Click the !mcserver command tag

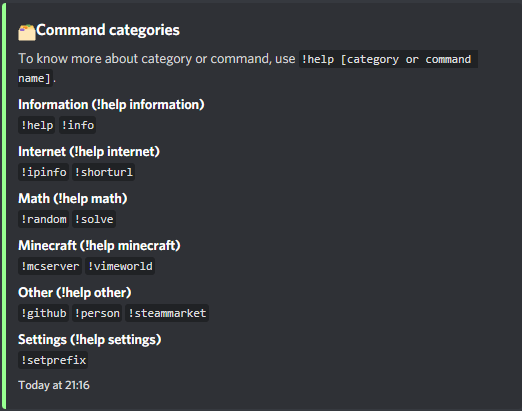(x=50, y=266)
